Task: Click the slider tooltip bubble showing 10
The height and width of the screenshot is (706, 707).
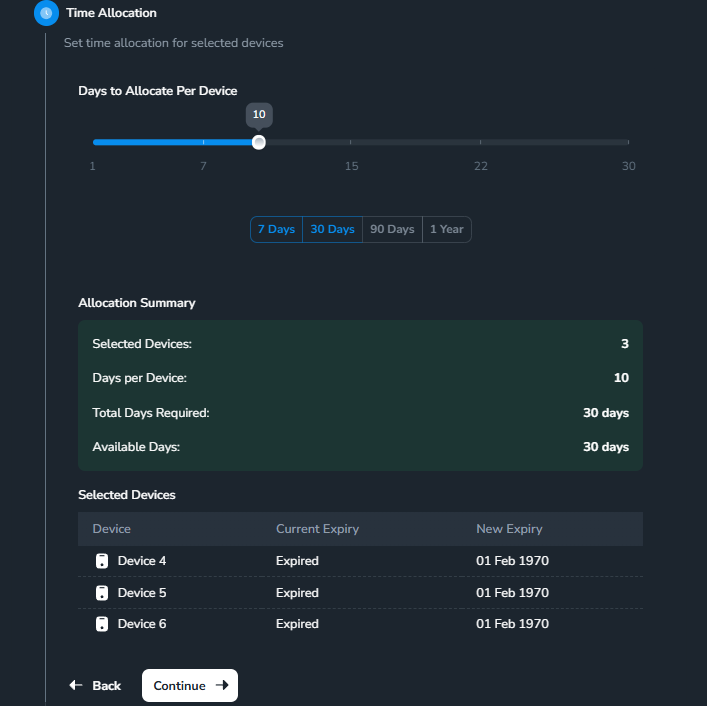Action: tap(259, 115)
